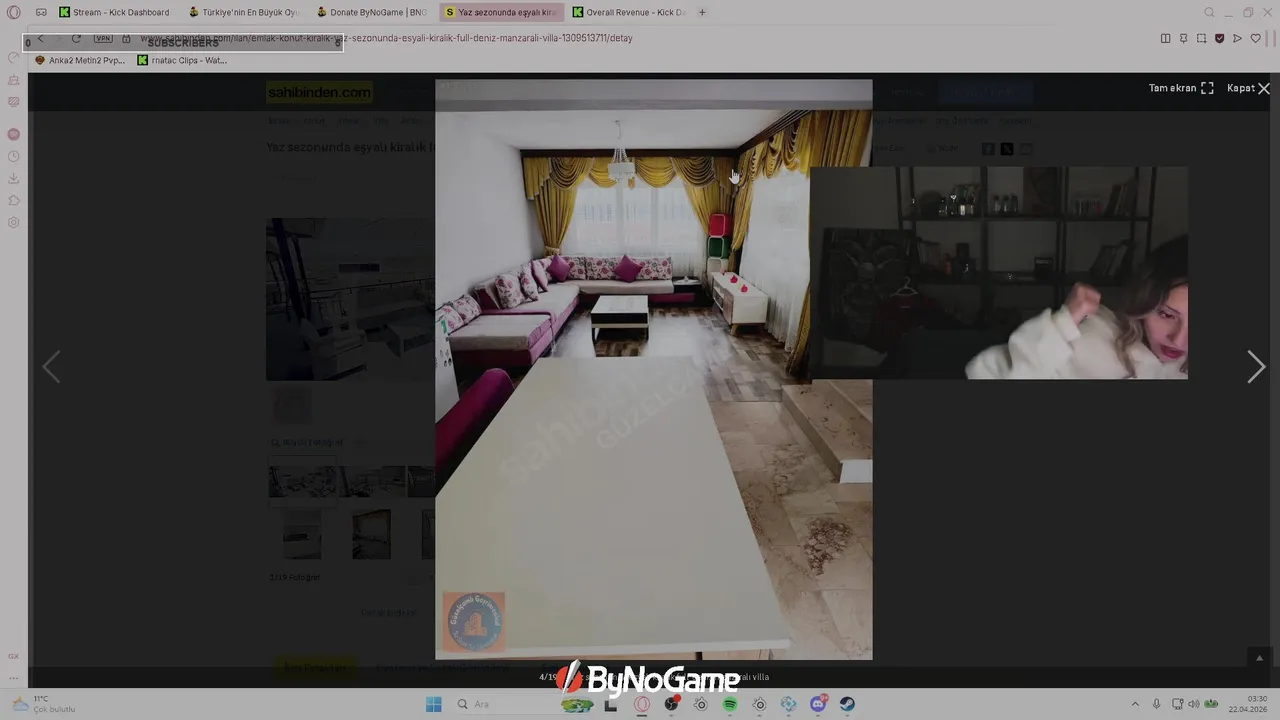Switch to Donate ByNoGame tab
The image size is (1280, 720).
373,12
